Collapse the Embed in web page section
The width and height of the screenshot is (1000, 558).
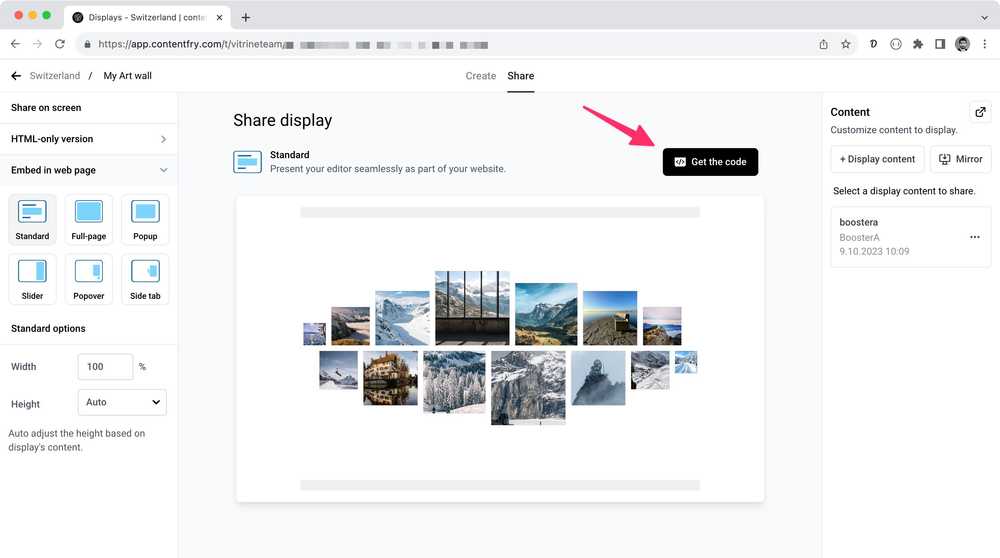tap(89, 170)
